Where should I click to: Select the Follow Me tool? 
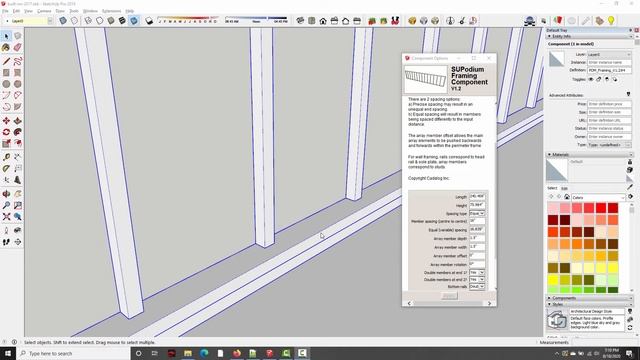[18, 132]
